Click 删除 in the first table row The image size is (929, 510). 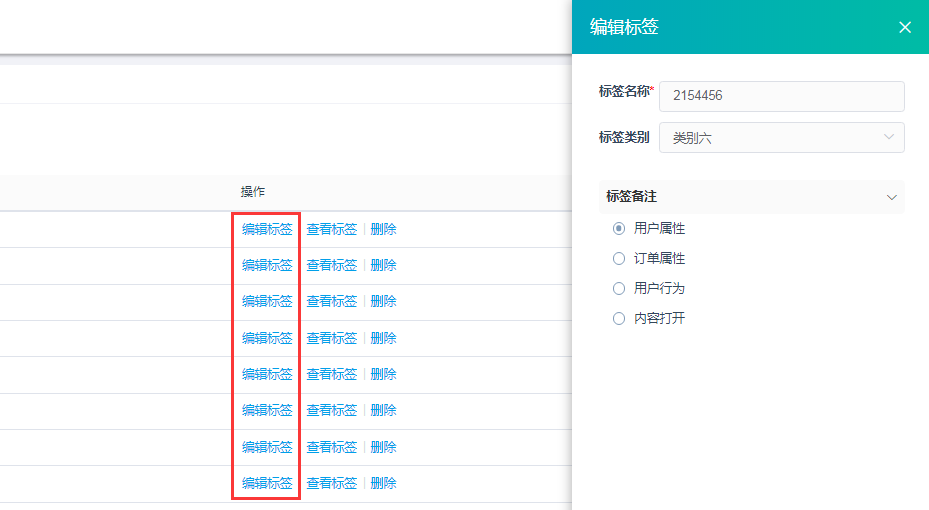(383, 229)
